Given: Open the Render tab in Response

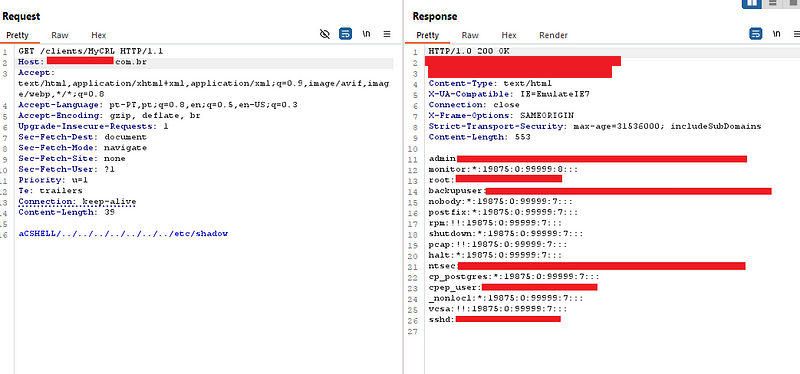Looking at the screenshot, I should 554,35.
